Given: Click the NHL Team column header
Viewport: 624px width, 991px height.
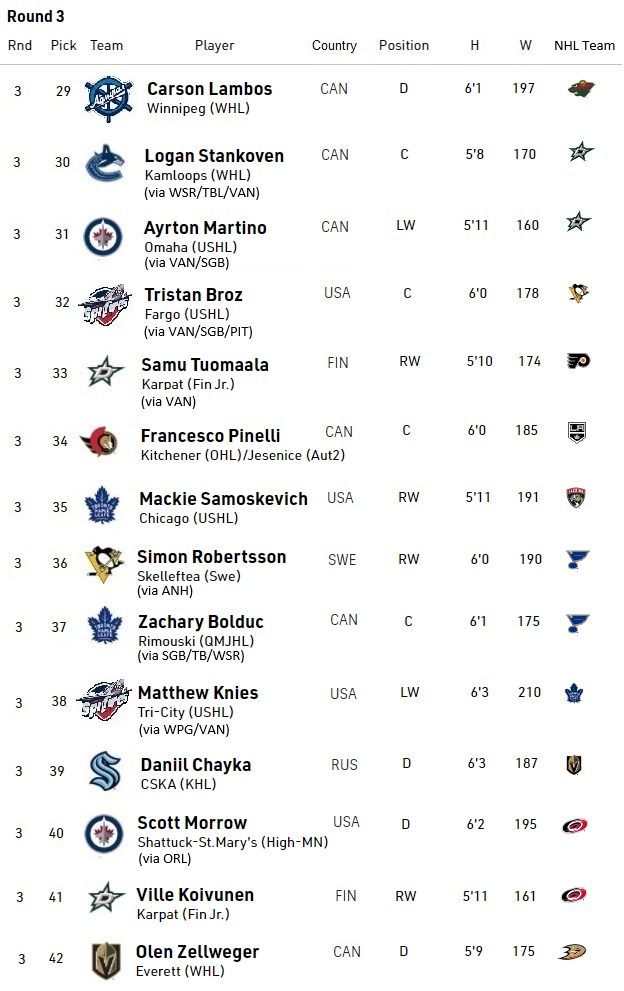Looking at the screenshot, I should pos(585,45).
